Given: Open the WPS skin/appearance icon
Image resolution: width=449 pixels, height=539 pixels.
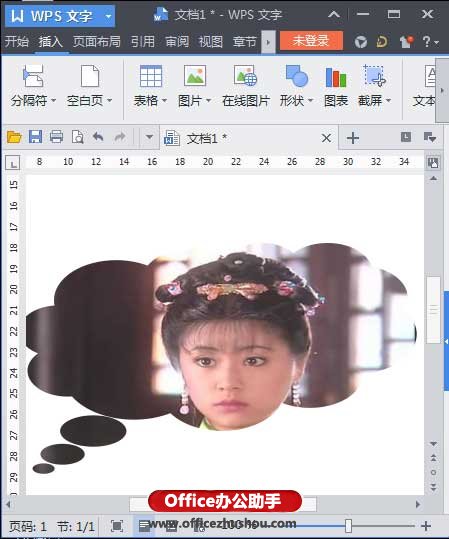Looking at the screenshot, I should [361, 42].
